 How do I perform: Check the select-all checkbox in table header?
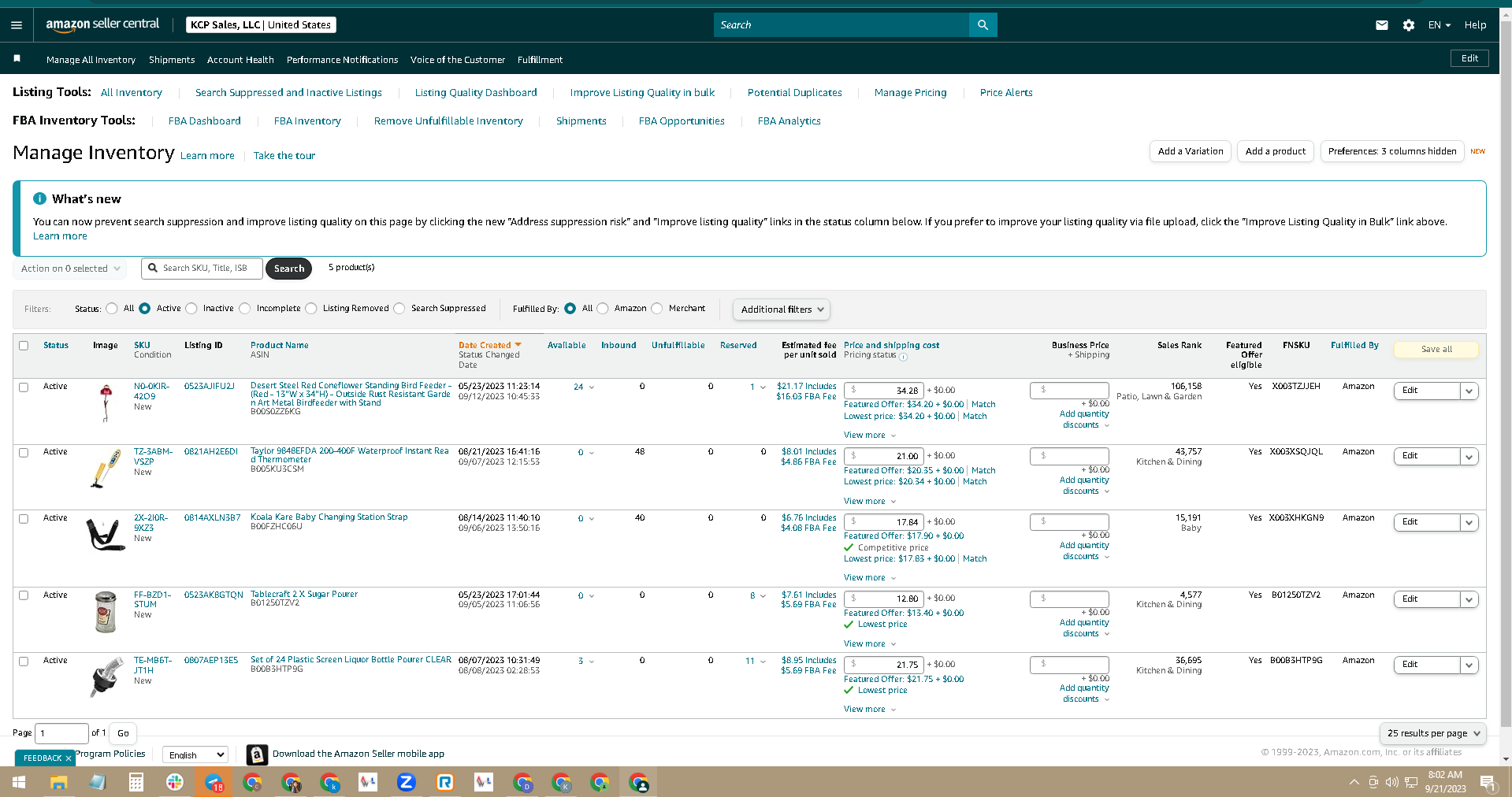24,346
